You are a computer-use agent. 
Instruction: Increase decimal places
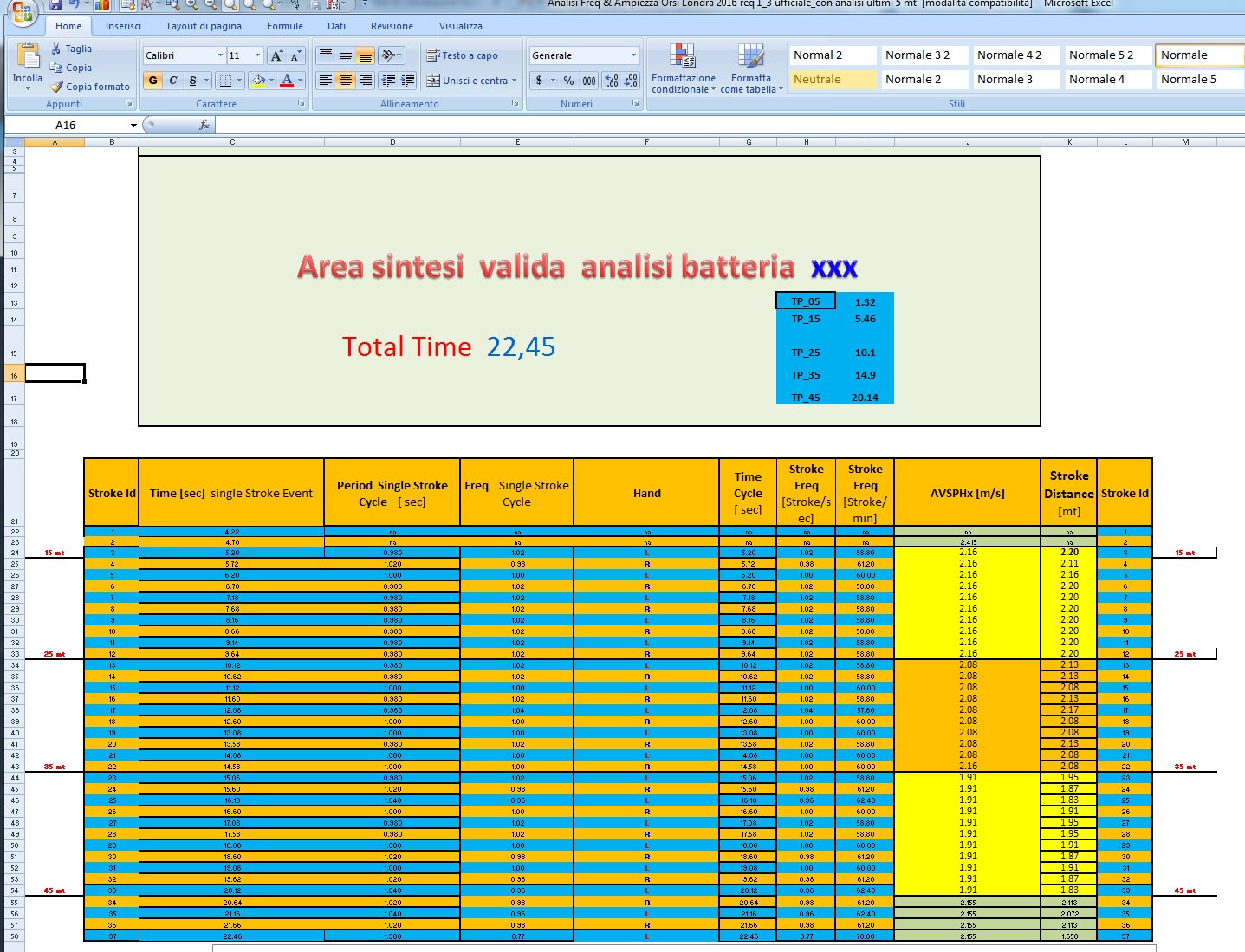(x=613, y=81)
